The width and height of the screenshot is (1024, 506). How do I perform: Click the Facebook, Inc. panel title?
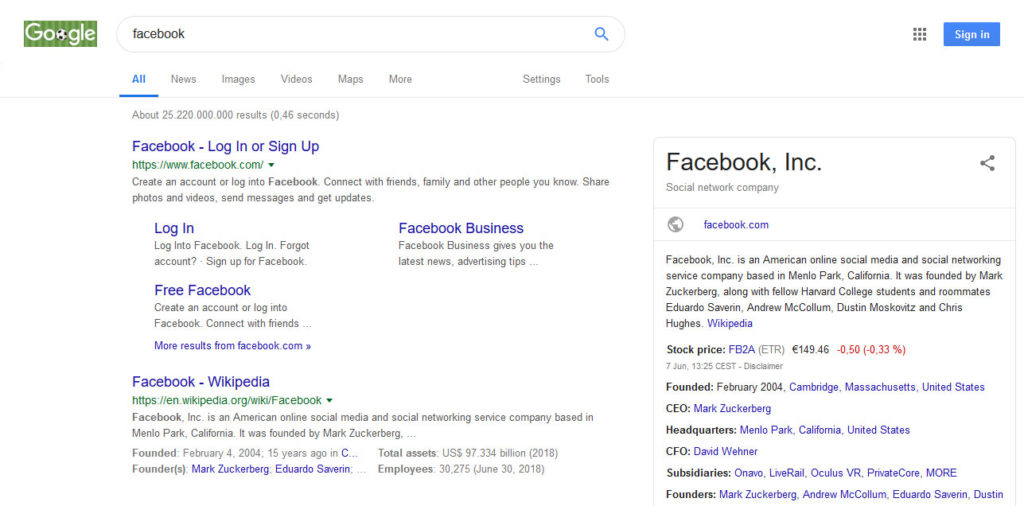pos(744,162)
